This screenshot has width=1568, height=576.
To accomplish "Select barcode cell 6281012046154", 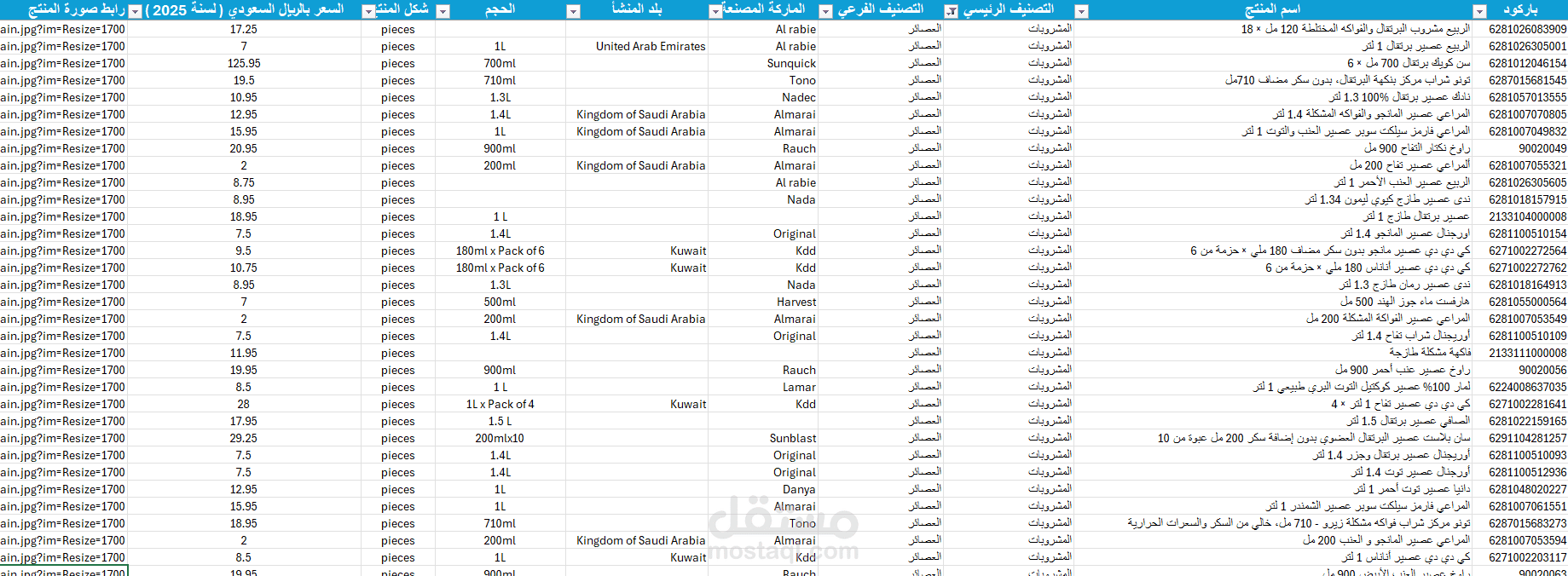I will click(1520, 63).
